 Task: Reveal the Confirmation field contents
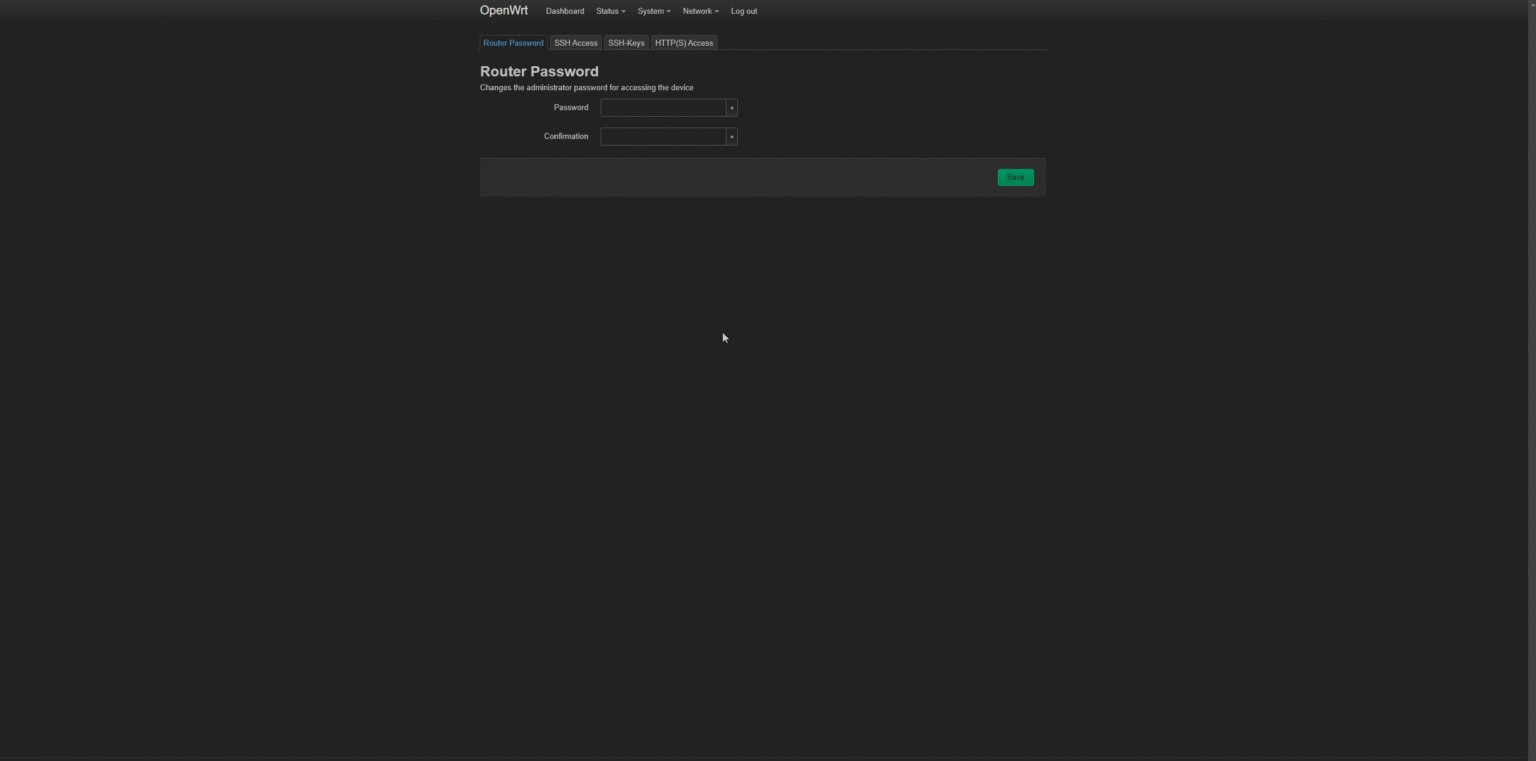click(x=732, y=137)
